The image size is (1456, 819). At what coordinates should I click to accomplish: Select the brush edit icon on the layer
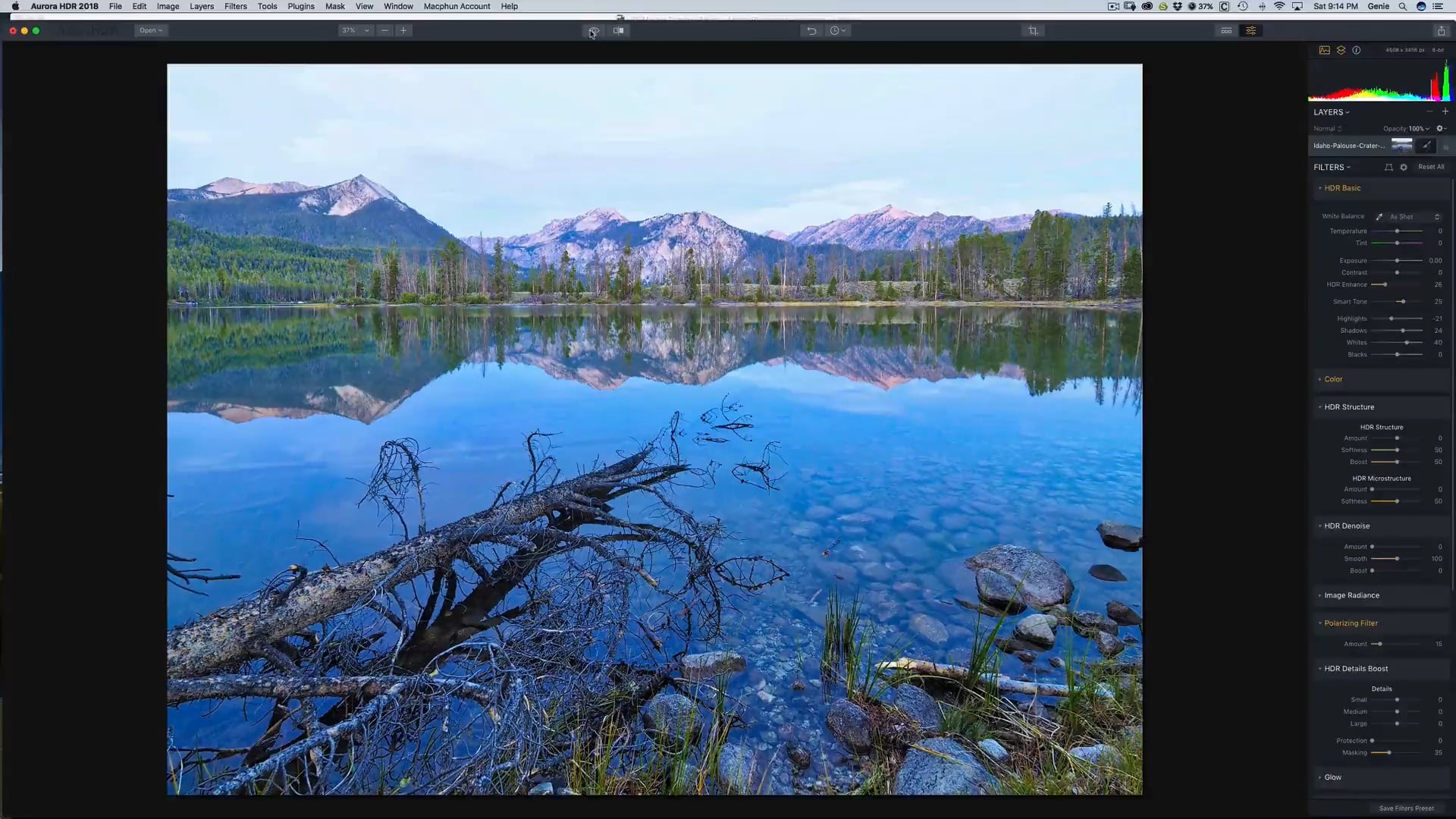click(1426, 146)
